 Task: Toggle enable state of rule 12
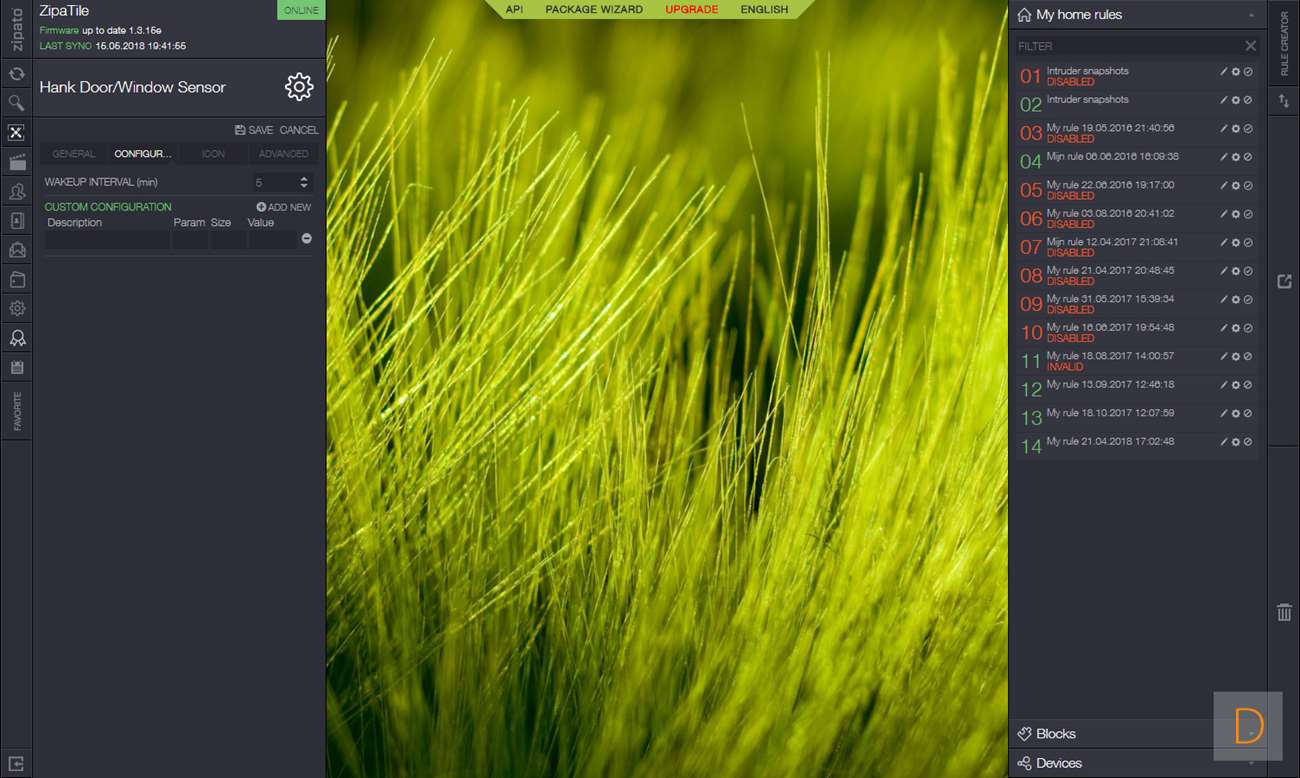coord(1249,385)
